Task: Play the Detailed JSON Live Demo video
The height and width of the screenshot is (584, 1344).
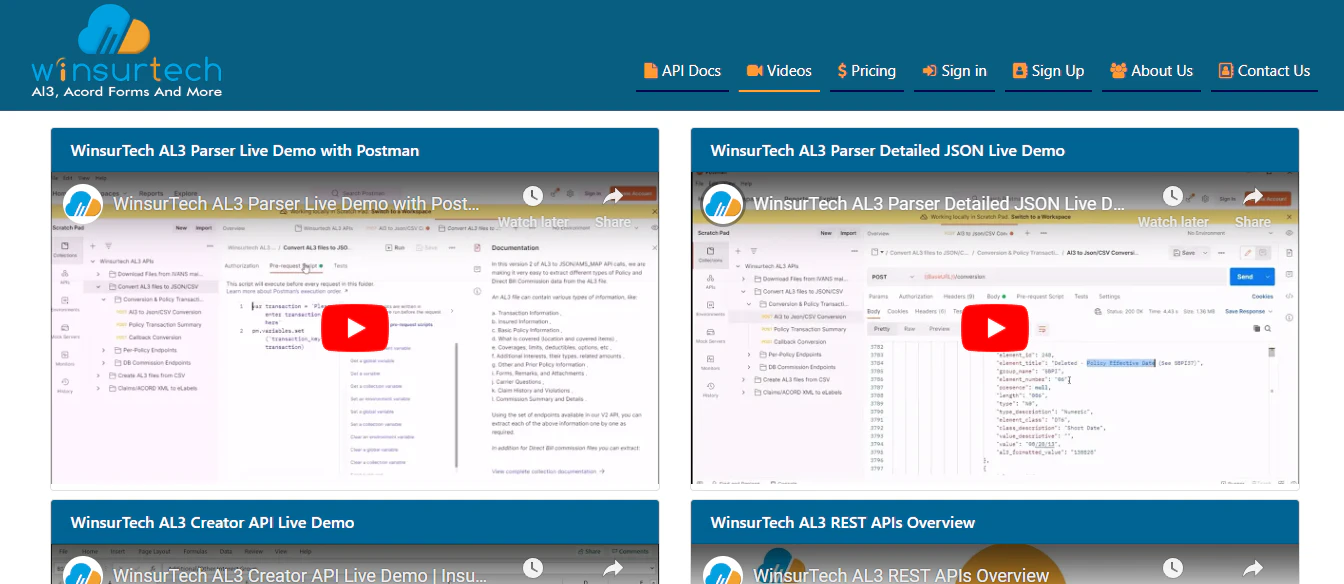Action: click(x=995, y=328)
